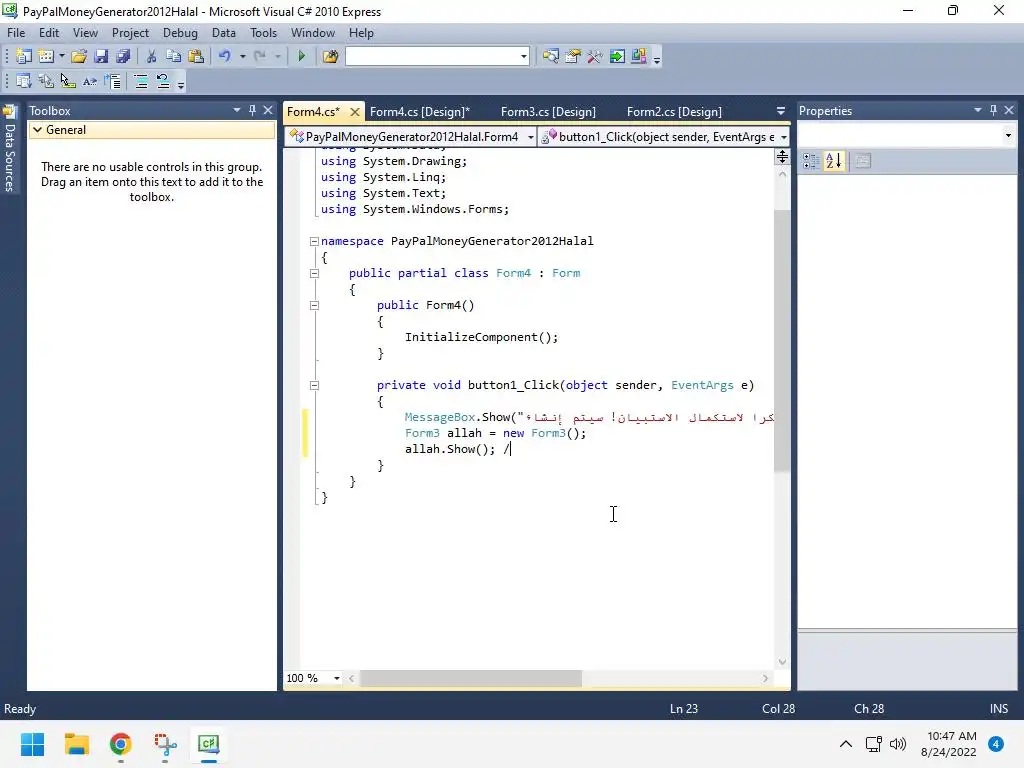Click the Display Object Member List icon

(x=24, y=82)
